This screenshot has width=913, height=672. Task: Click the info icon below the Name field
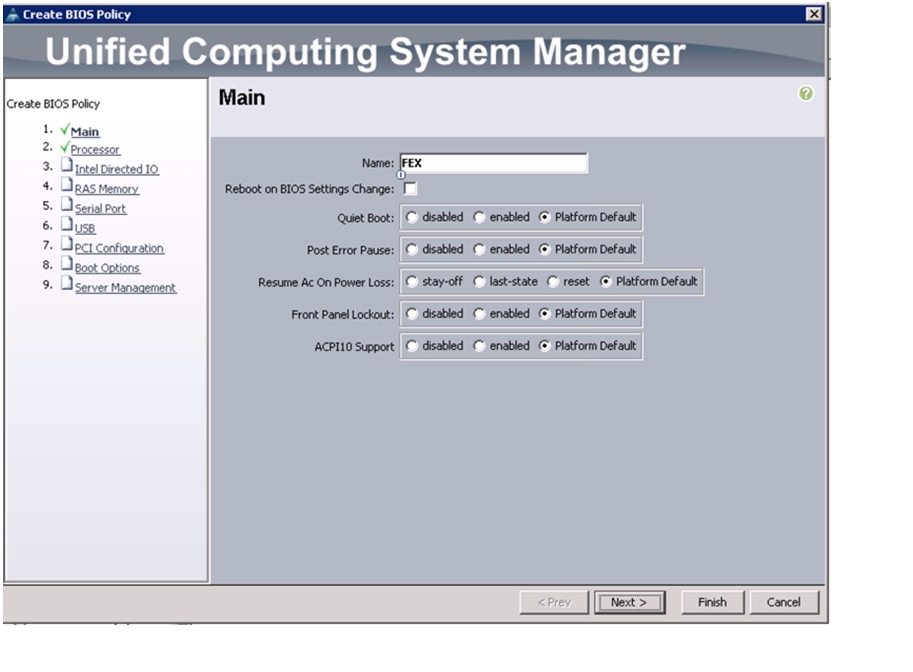pyautogui.click(x=401, y=175)
